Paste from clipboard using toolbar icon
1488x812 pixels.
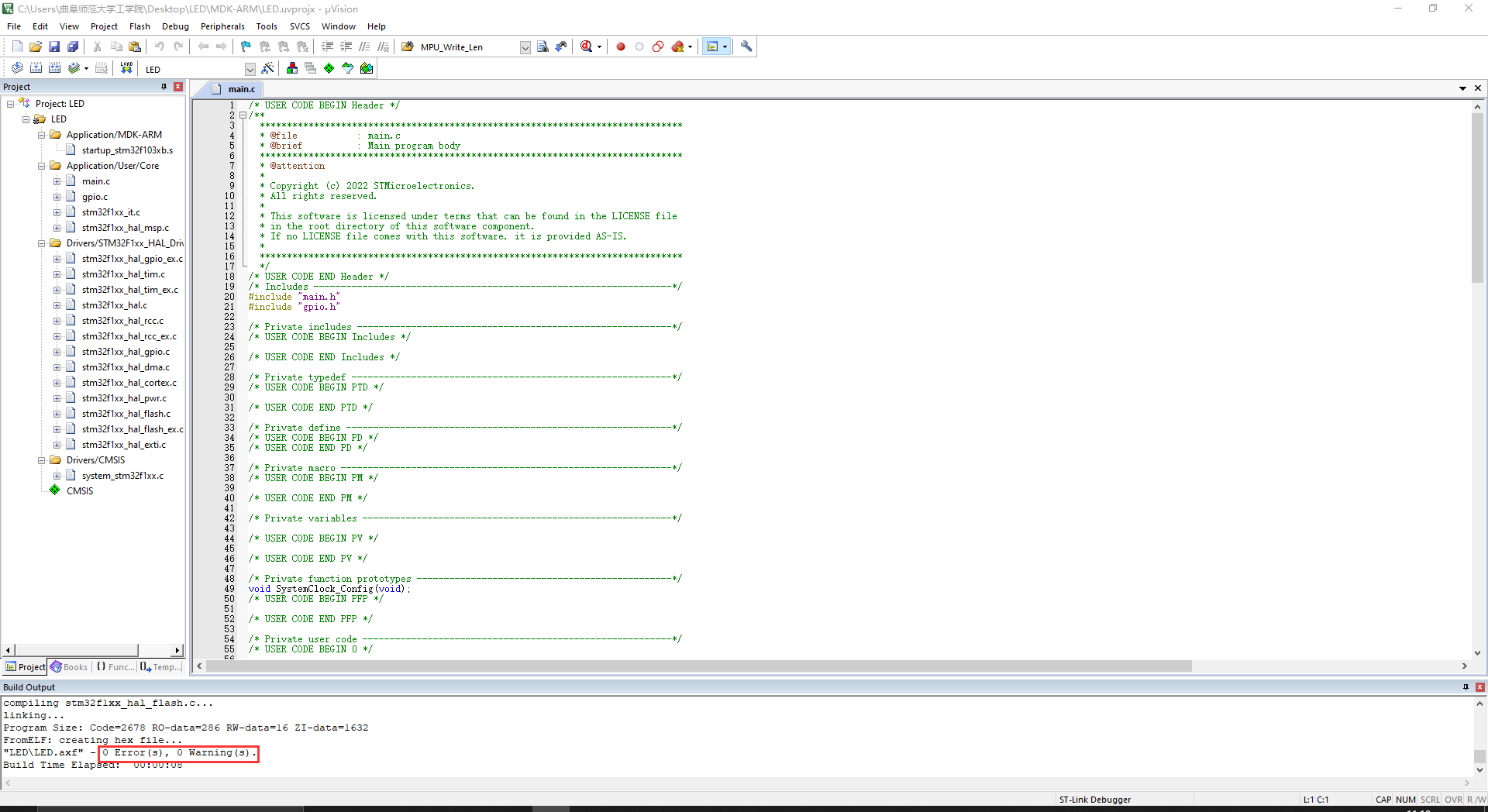click(135, 46)
